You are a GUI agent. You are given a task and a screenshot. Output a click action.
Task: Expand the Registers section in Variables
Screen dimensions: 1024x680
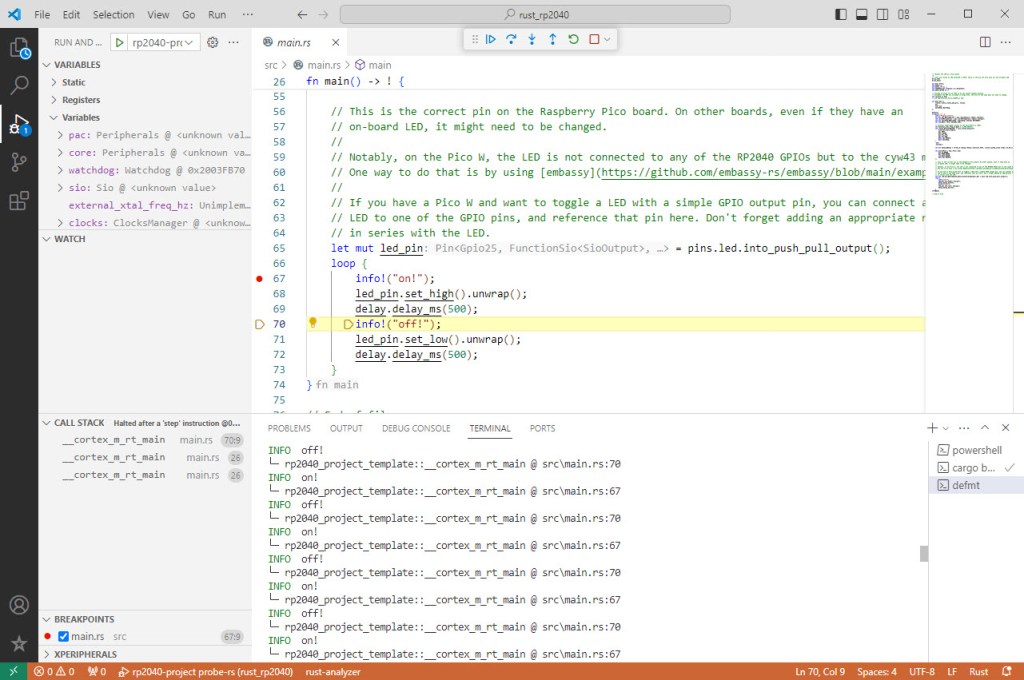[80, 100]
